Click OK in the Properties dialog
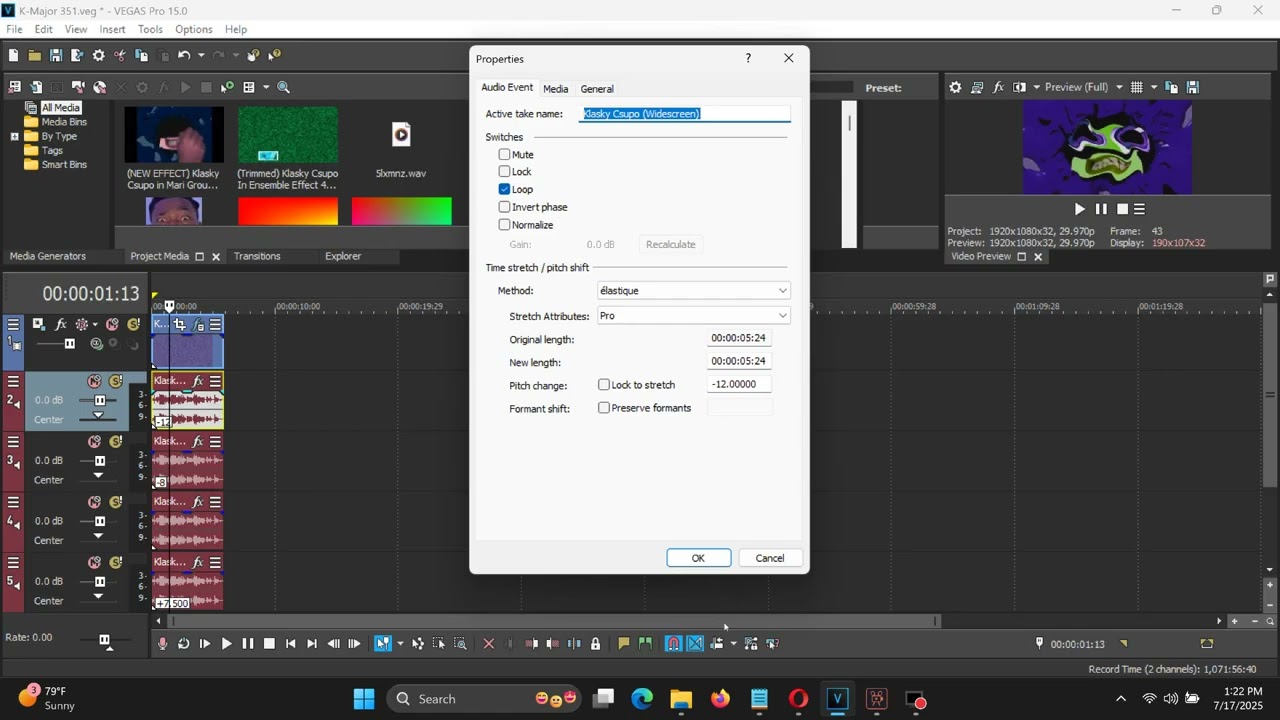 tap(699, 558)
